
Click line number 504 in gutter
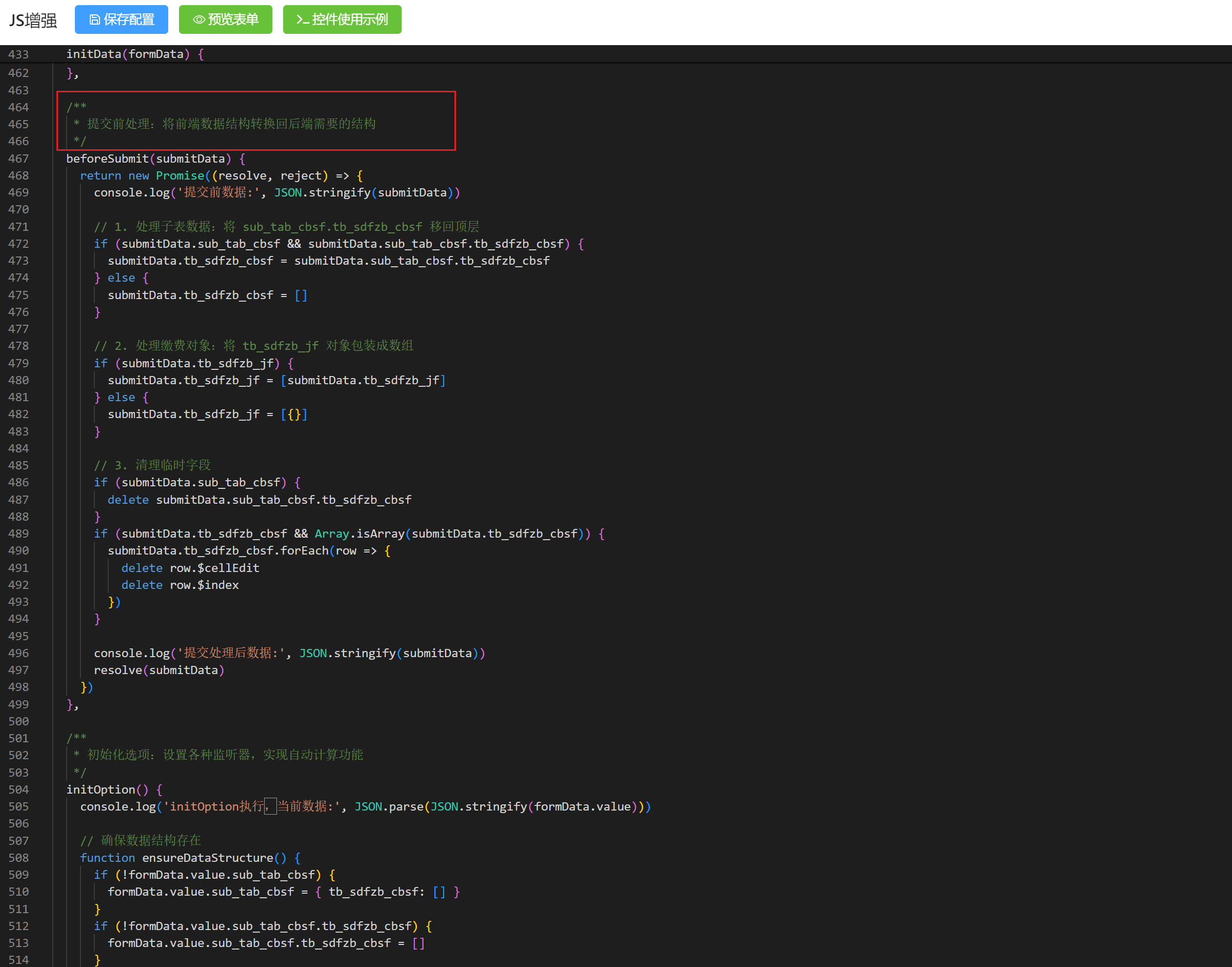point(18,789)
